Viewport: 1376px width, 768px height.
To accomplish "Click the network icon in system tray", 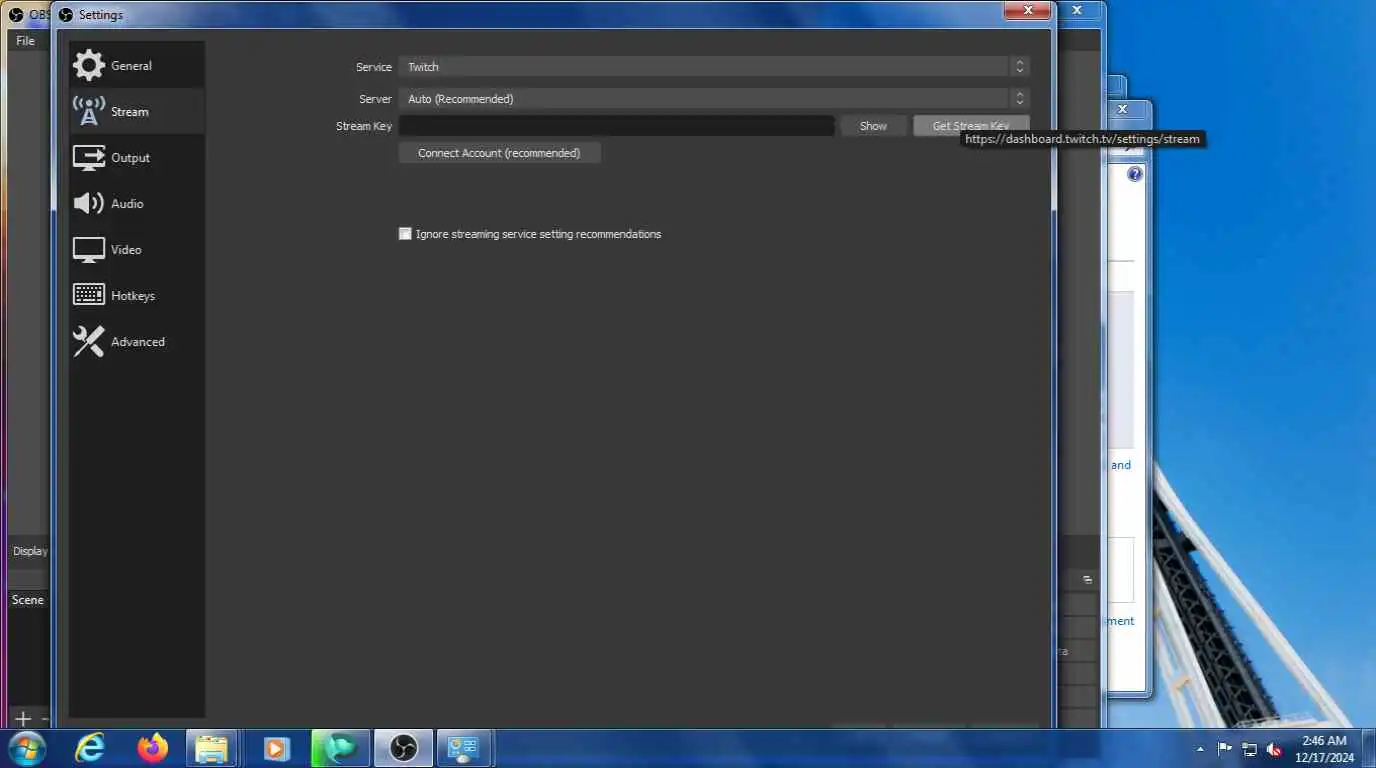I will click(x=1249, y=749).
